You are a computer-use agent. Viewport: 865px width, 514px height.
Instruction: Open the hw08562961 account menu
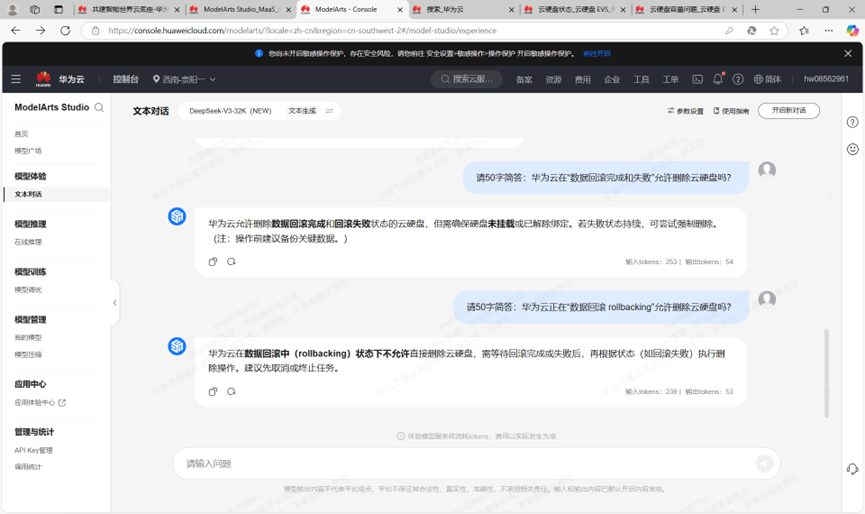[826, 79]
